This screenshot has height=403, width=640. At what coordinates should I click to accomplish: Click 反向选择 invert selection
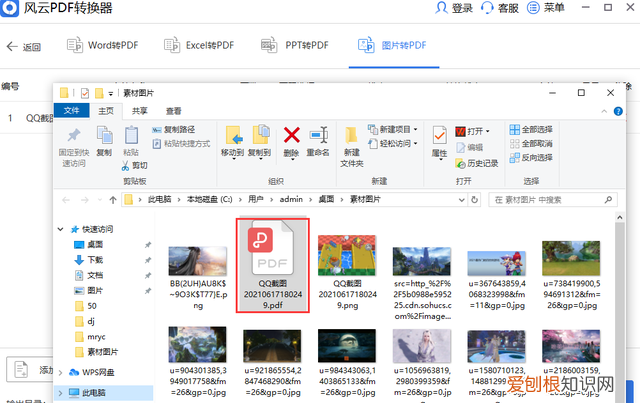531,158
